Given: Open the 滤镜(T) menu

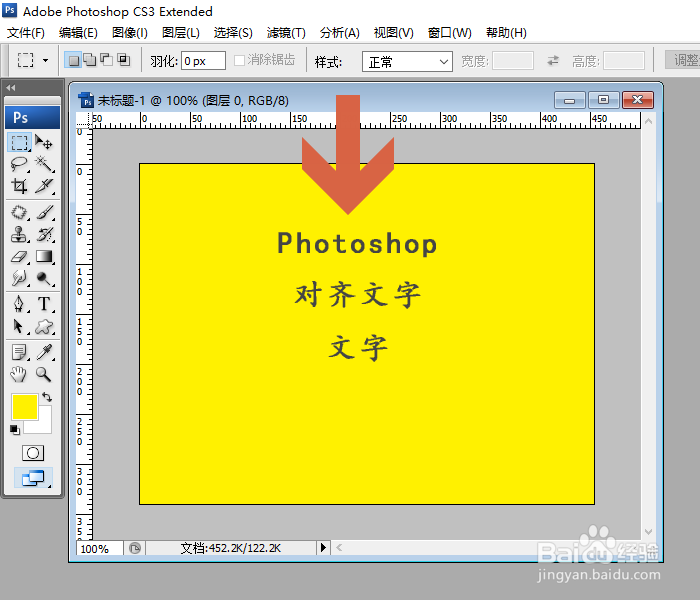Looking at the screenshot, I should [x=286, y=33].
